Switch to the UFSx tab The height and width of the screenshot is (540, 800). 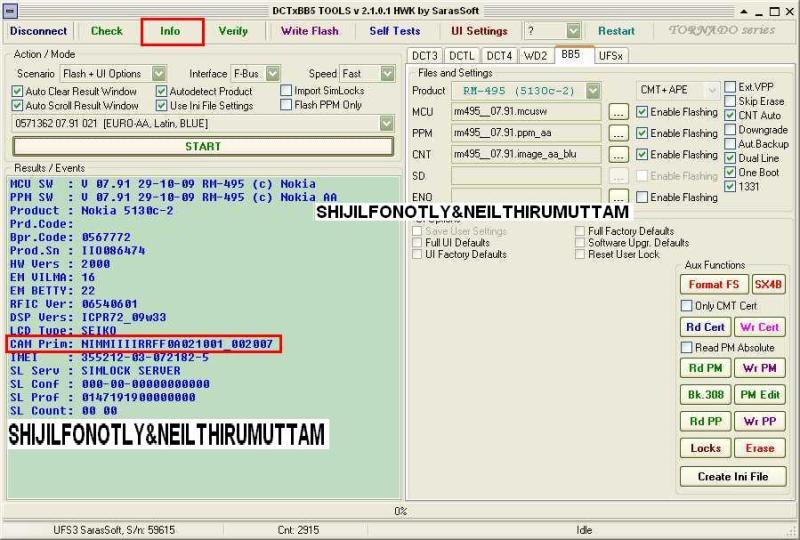[611, 56]
